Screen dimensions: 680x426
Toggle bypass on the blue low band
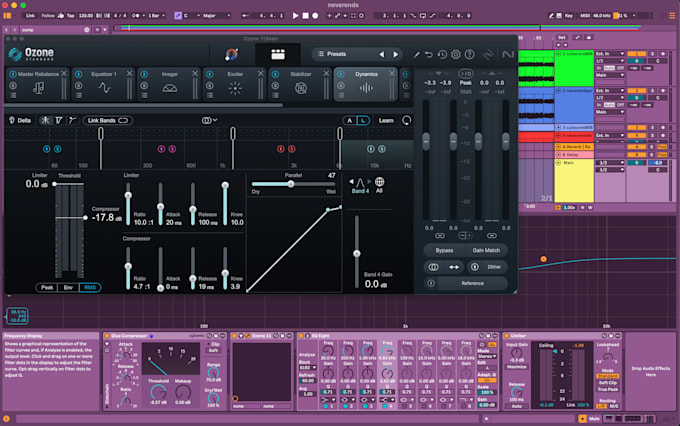pos(46,149)
